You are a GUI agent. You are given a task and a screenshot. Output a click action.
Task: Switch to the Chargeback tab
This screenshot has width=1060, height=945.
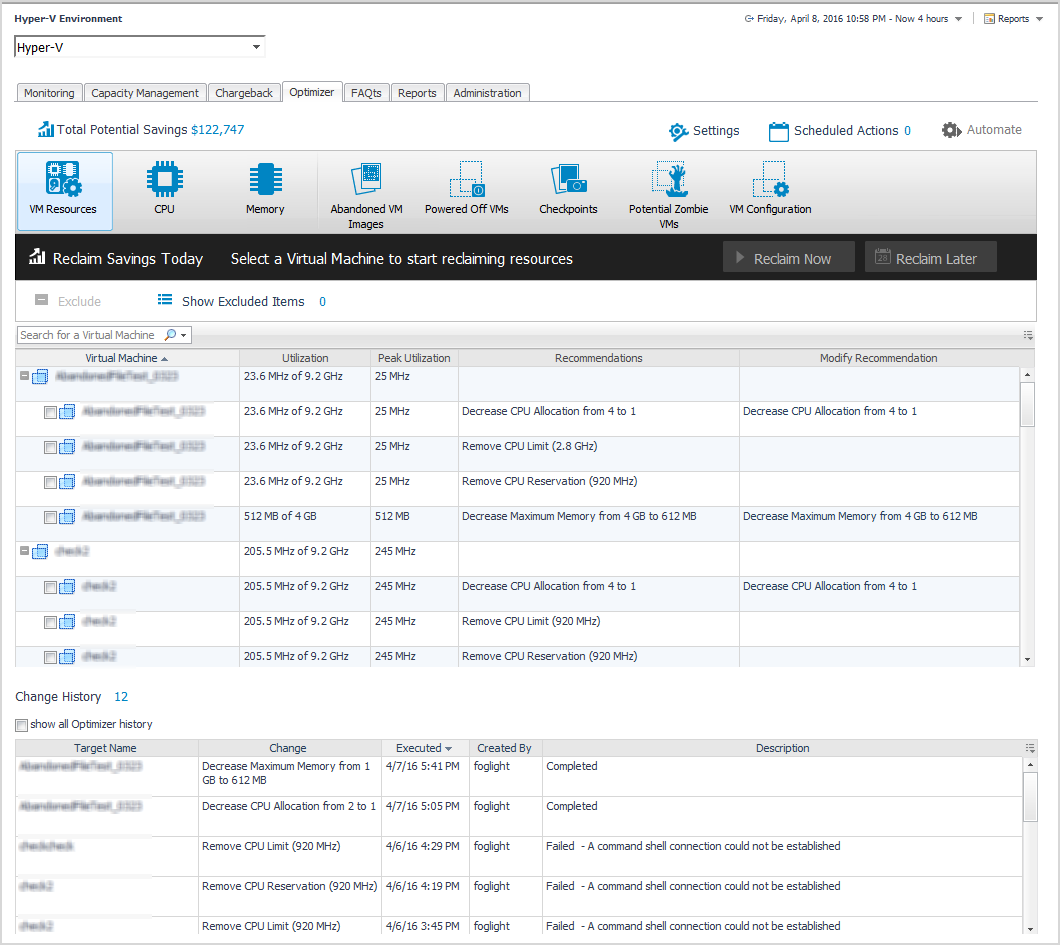click(x=244, y=93)
